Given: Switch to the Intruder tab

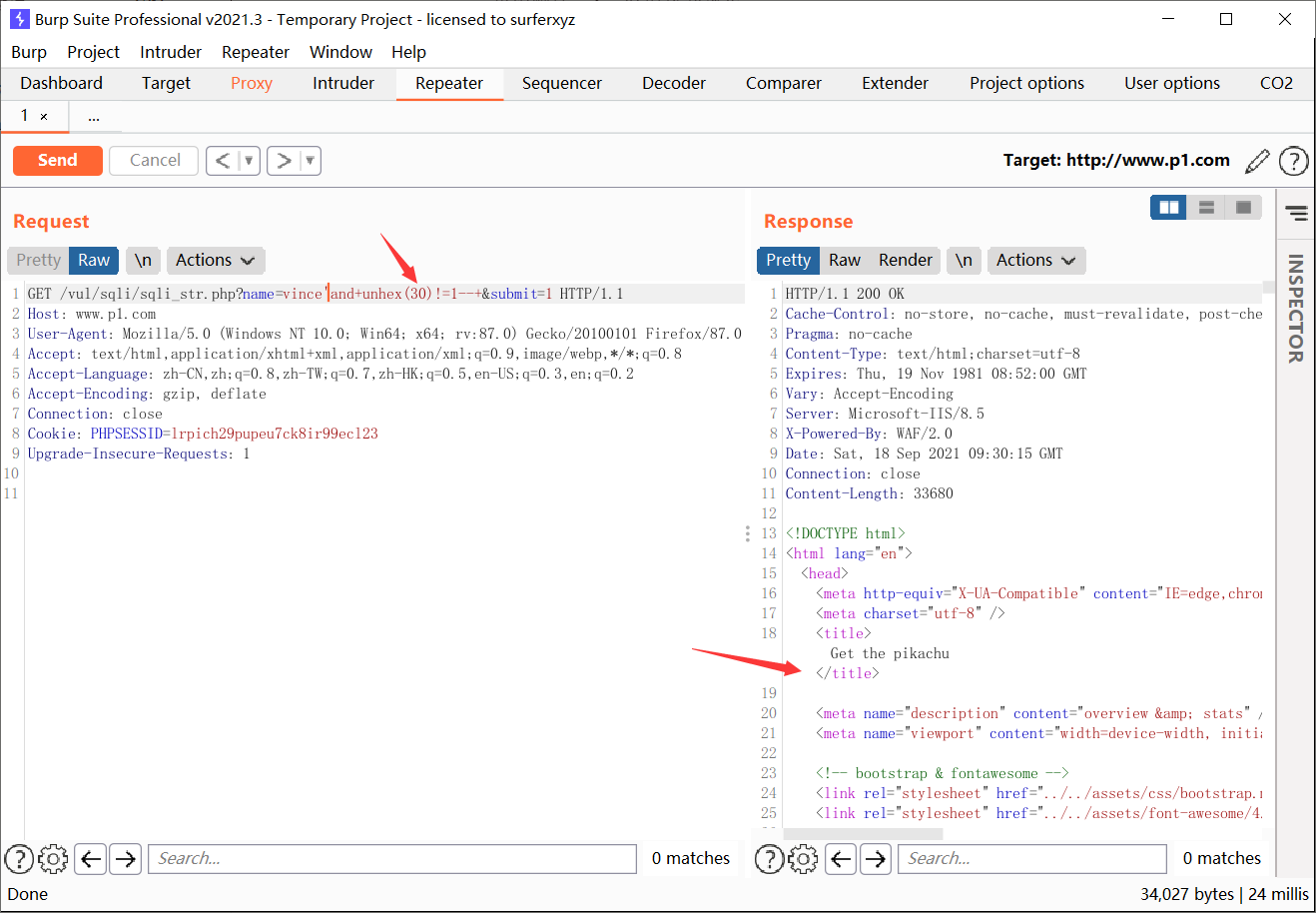Looking at the screenshot, I should tap(343, 83).
